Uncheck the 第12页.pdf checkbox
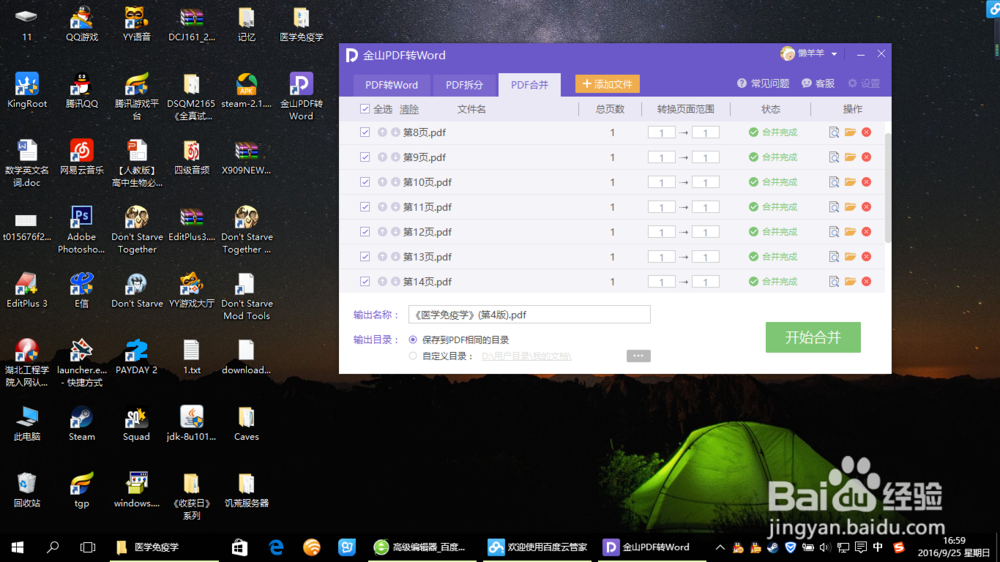 pos(365,232)
